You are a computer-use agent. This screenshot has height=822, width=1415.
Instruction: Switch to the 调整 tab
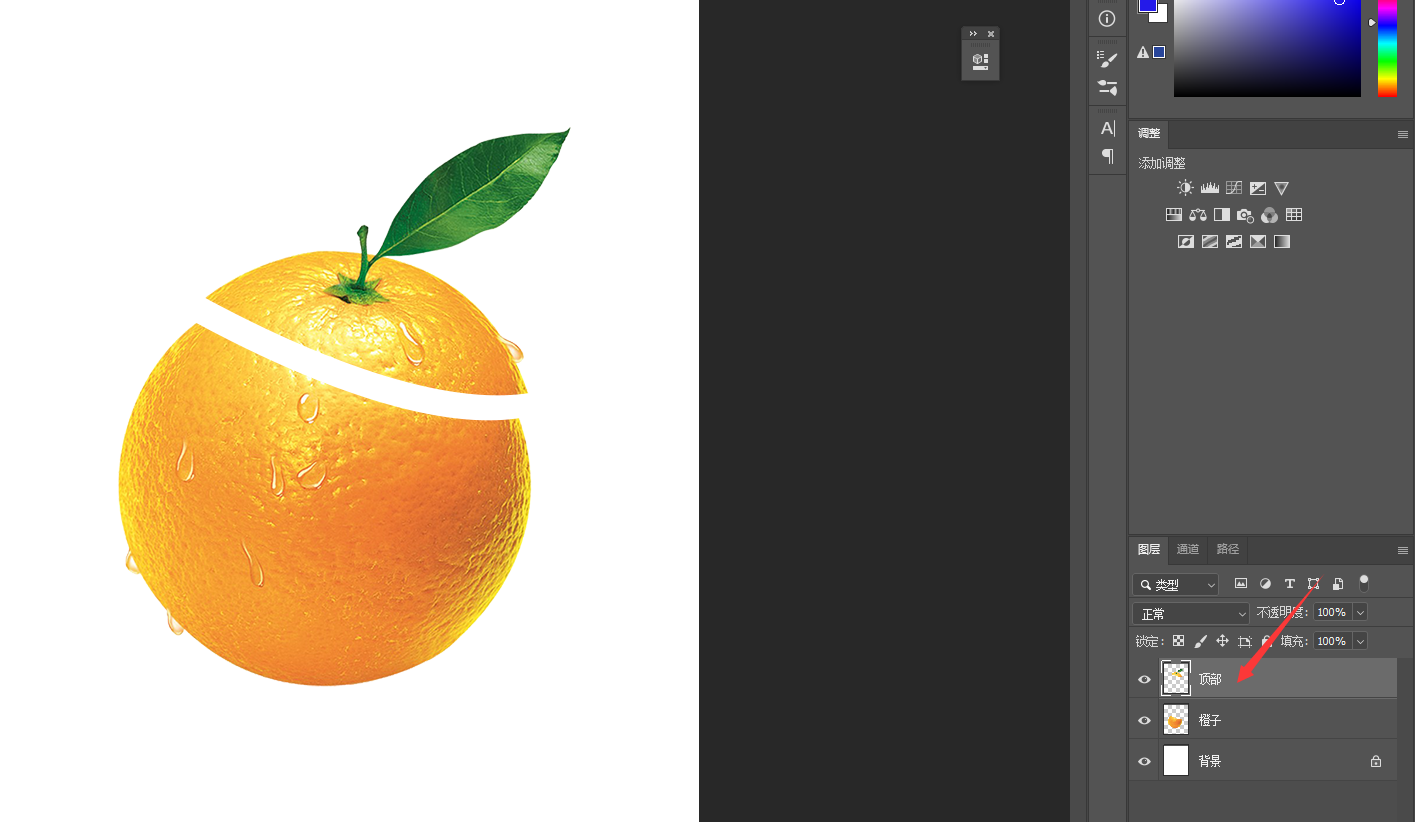coord(1149,134)
